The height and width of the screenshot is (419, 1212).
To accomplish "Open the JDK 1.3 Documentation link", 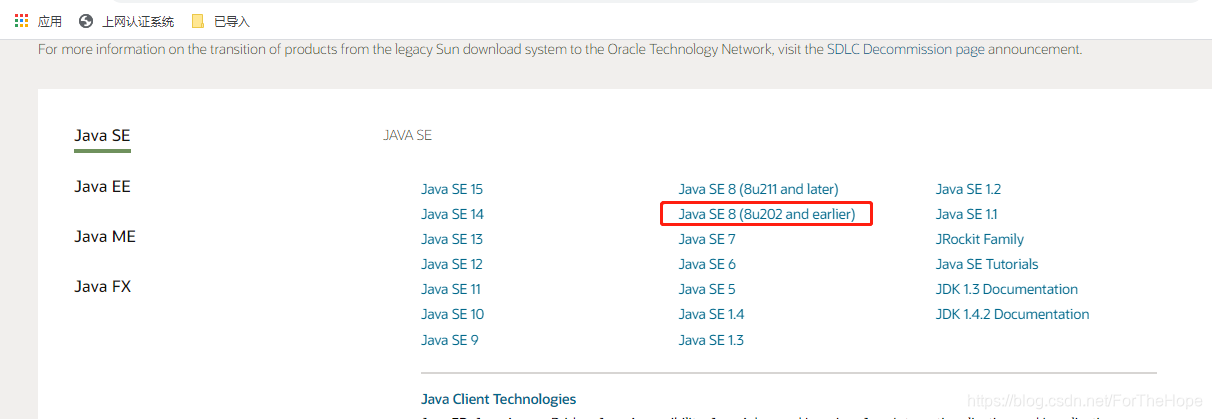I will pos(1007,289).
